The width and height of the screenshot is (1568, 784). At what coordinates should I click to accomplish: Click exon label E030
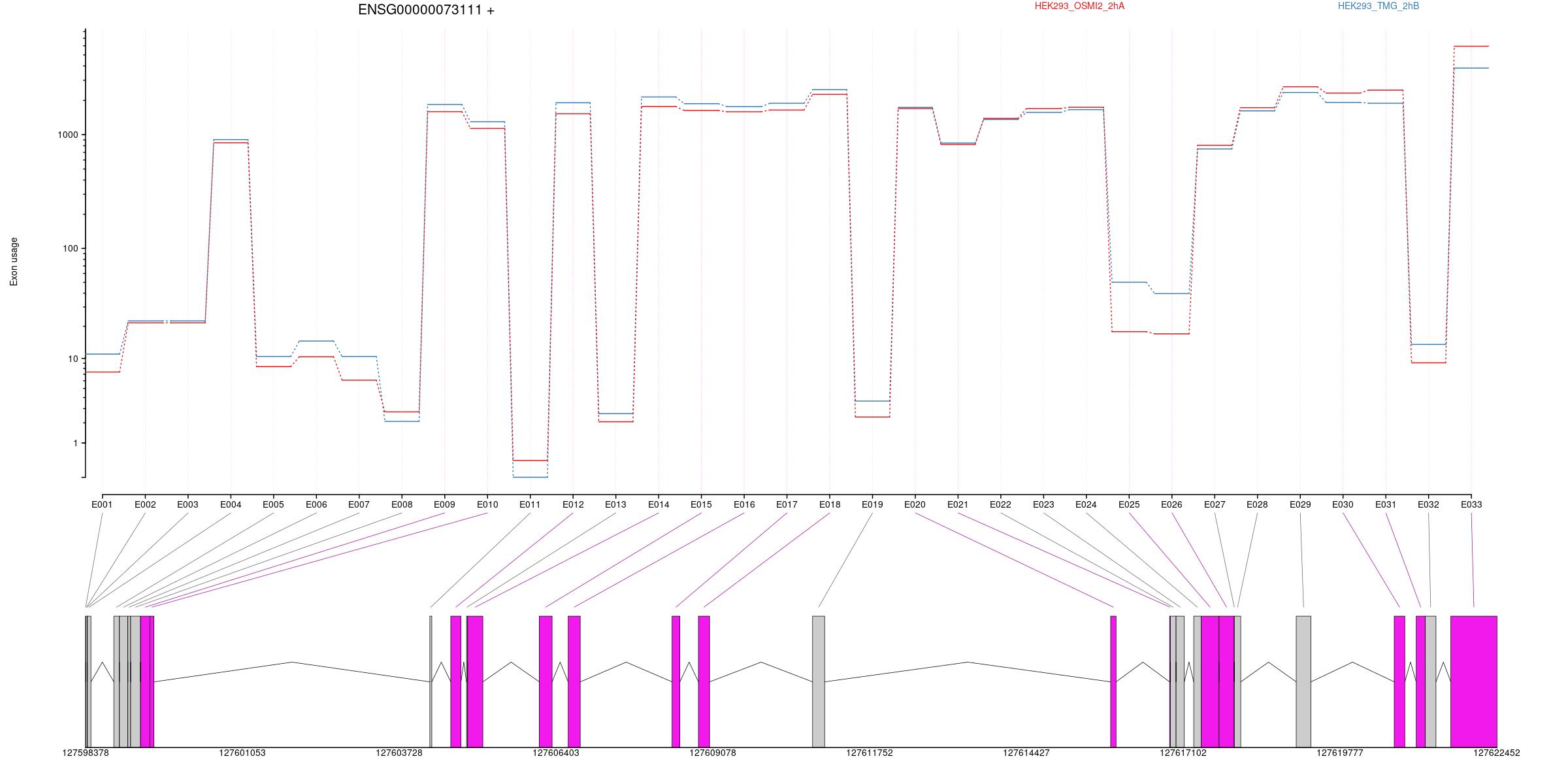[1343, 504]
